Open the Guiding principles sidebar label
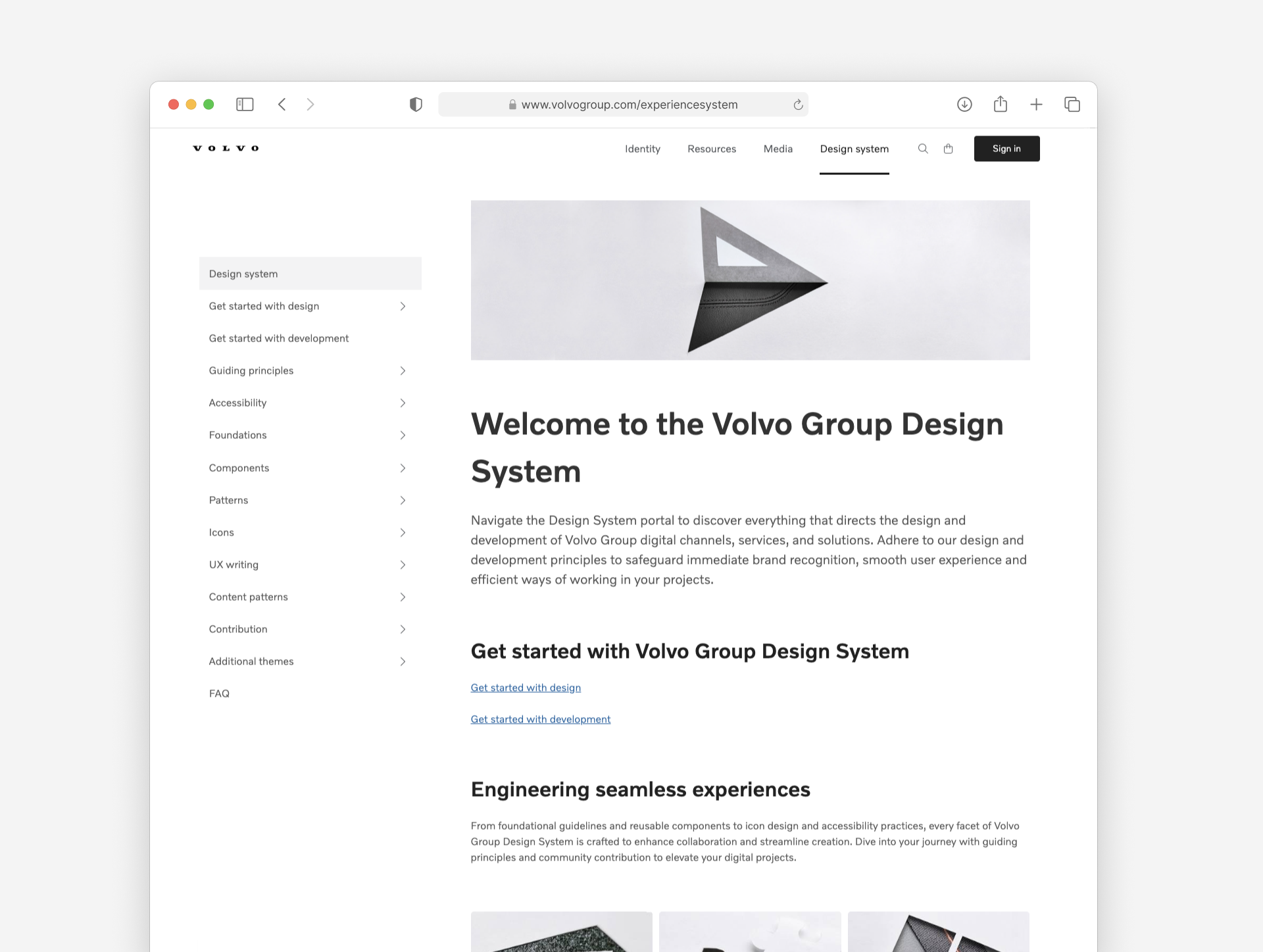 (x=251, y=370)
